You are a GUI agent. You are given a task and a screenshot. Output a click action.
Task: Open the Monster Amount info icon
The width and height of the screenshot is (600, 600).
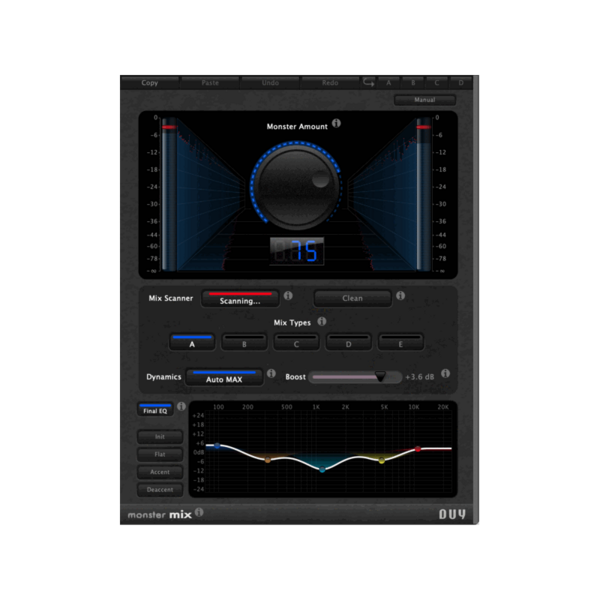(336, 123)
